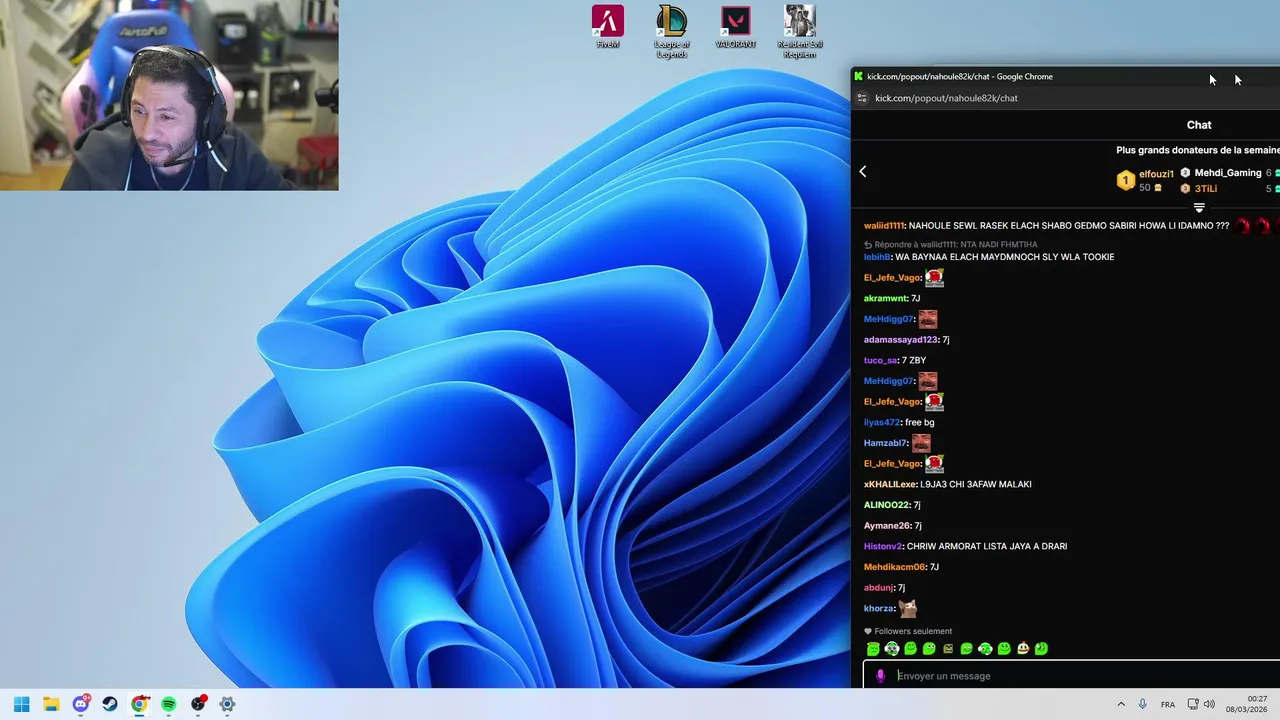Open walid1111's profile from chat

(883, 226)
